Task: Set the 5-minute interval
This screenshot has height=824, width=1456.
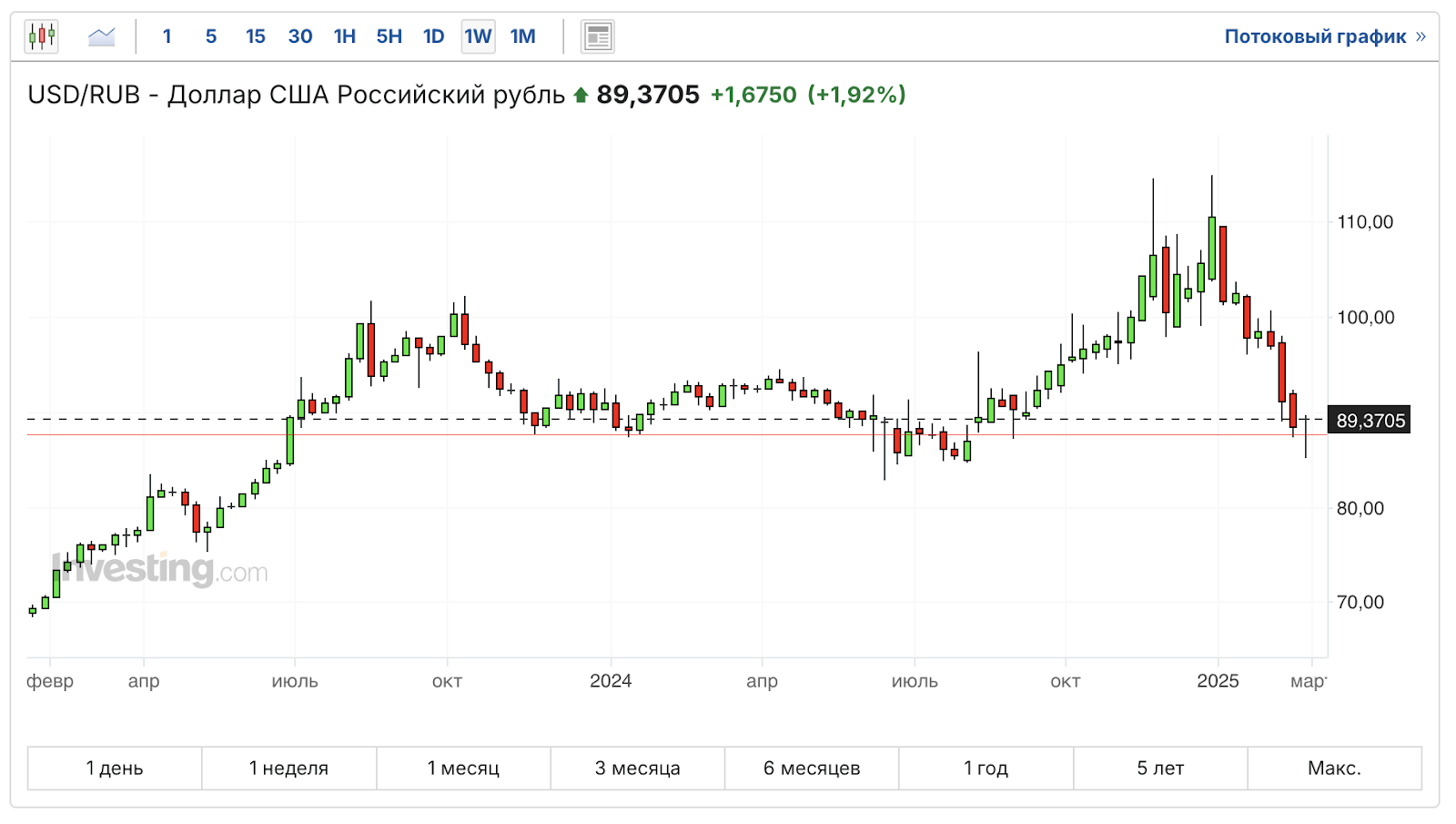Action: coord(211,36)
